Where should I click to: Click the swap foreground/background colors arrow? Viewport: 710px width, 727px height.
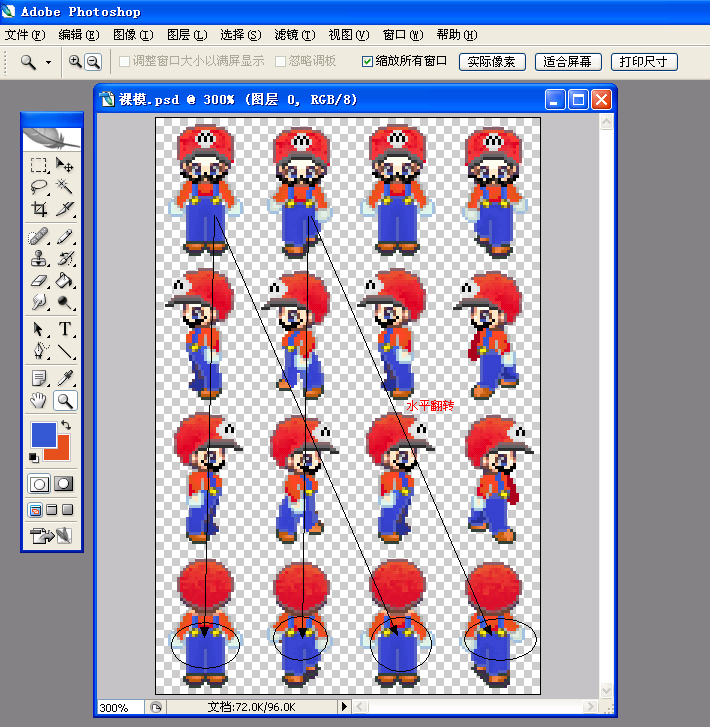pyautogui.click(x=66, y=425)
